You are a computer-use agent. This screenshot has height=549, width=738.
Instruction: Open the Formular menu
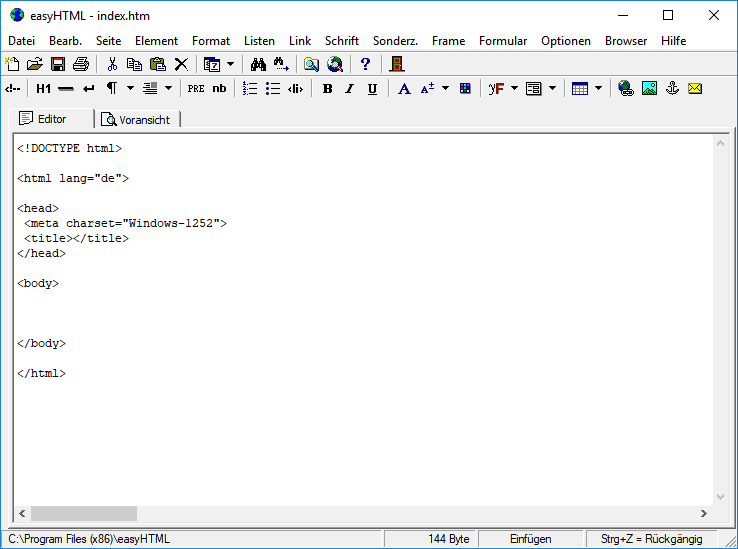pyautogui.click(x=503, y=41)
